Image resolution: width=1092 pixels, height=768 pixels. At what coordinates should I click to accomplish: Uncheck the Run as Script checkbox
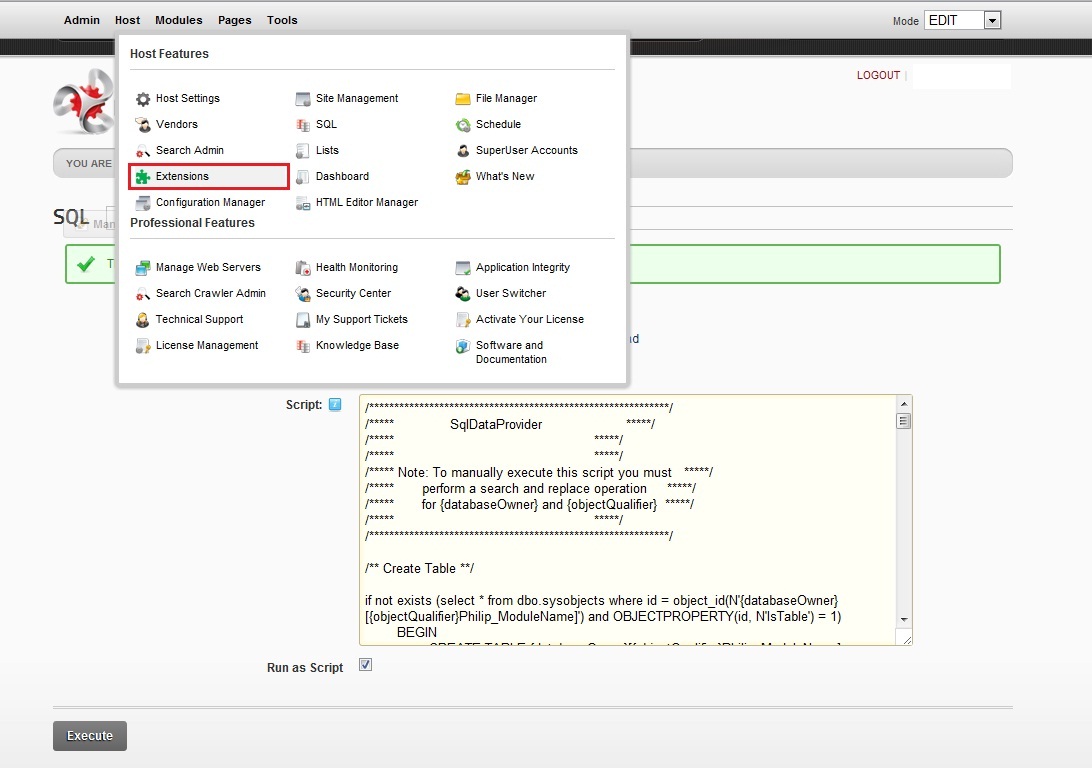[x=365, y=663]
